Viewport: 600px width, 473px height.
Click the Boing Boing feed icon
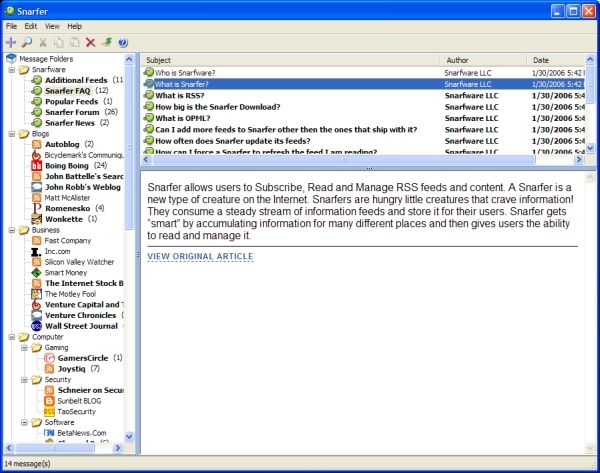37,166
